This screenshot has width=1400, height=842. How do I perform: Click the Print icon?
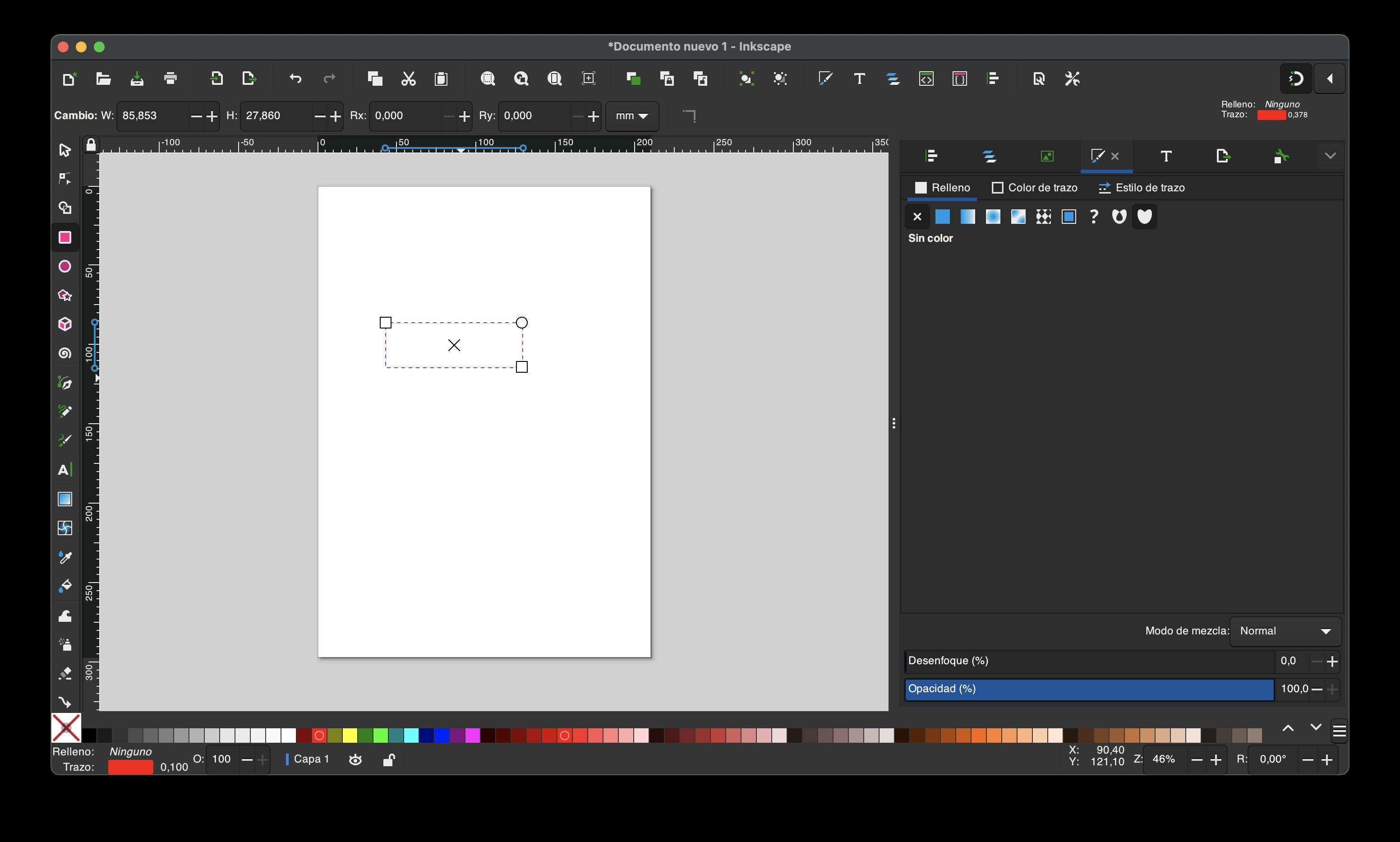170,79
